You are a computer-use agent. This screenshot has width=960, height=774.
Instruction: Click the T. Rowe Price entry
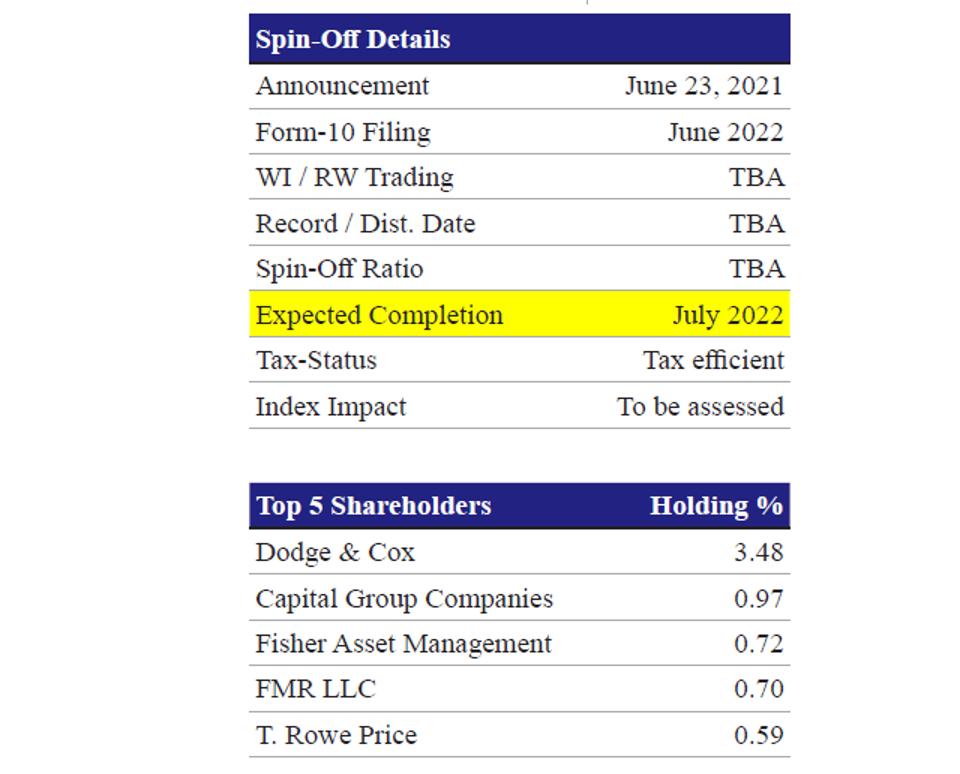pyautogui.click(x=336, y=735)
